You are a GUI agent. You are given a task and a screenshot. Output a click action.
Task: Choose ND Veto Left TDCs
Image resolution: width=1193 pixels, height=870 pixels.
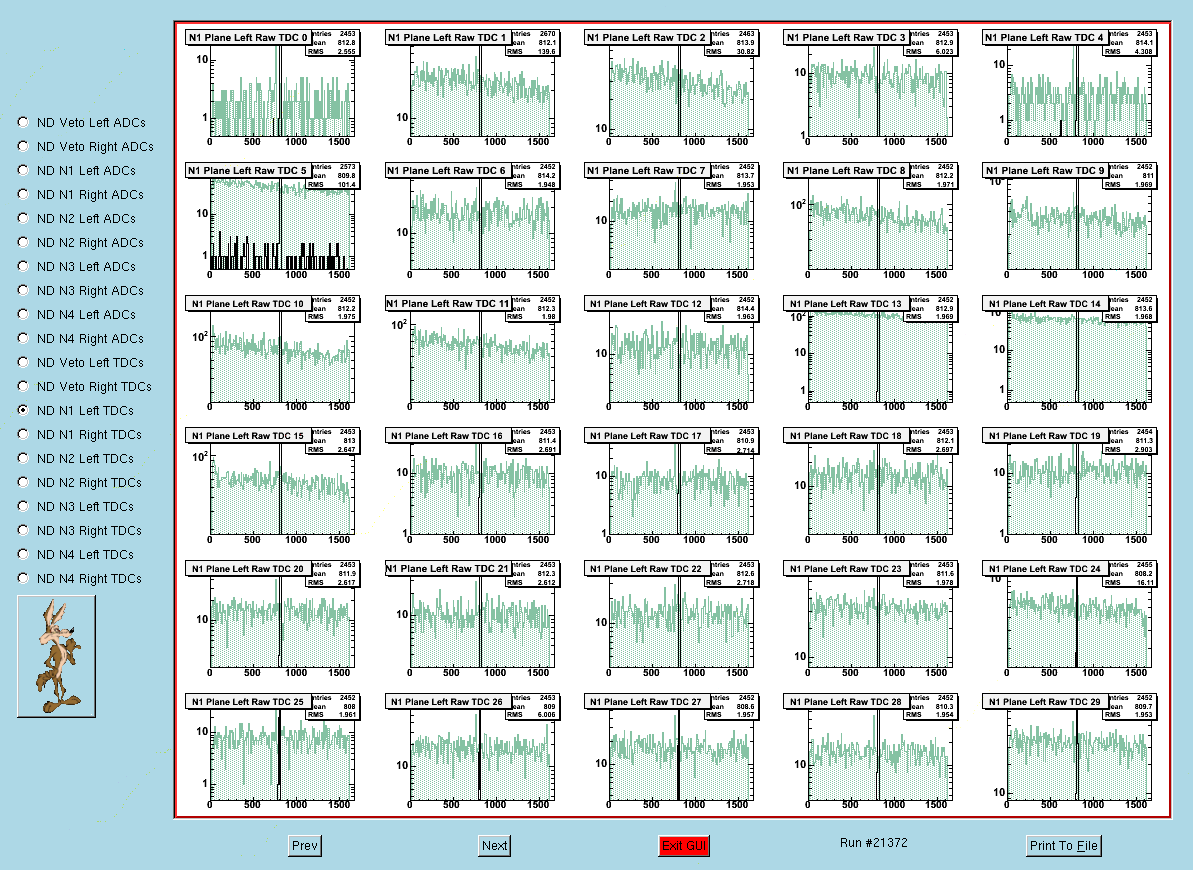24,362
